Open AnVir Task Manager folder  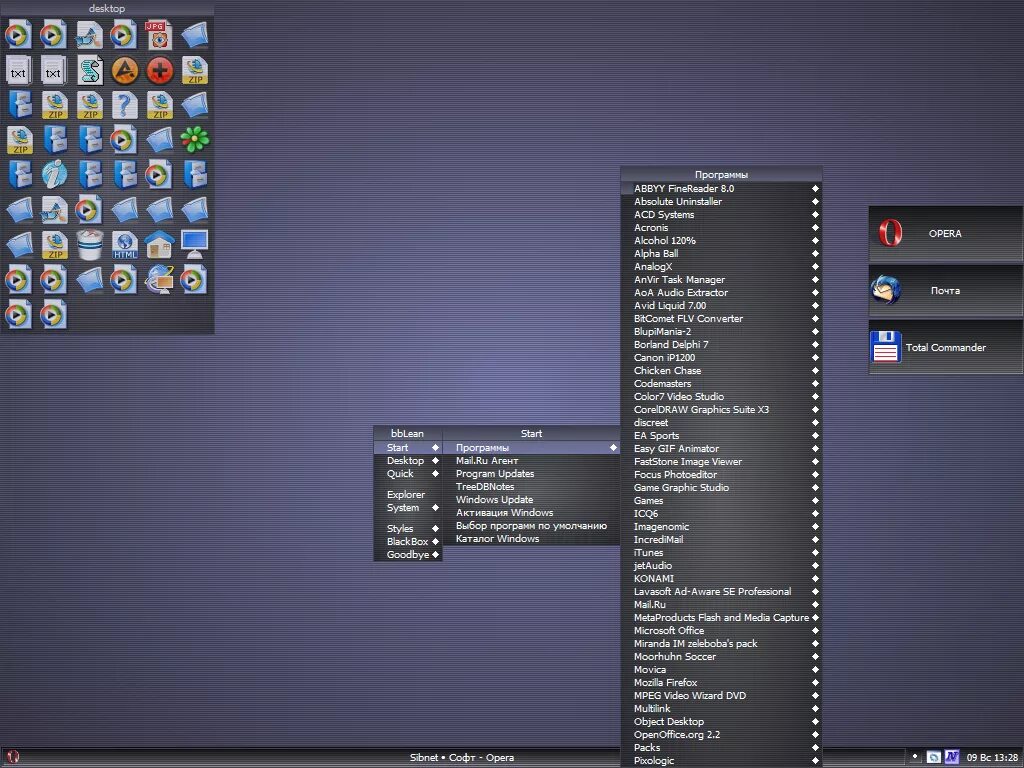pos(721,280)
